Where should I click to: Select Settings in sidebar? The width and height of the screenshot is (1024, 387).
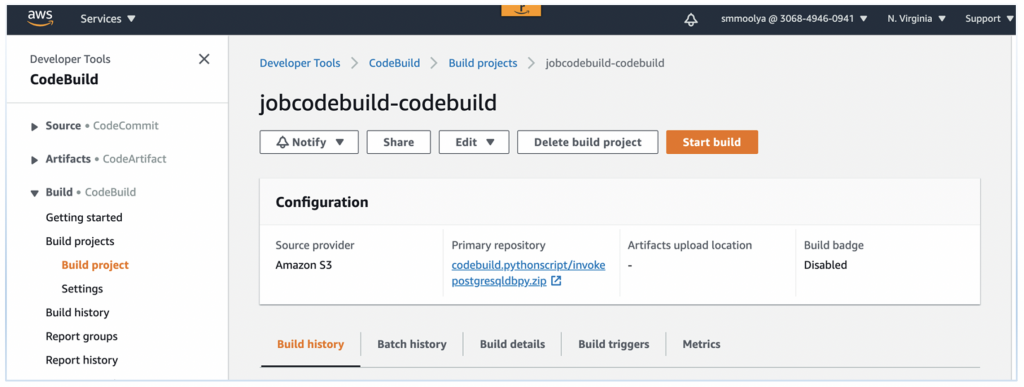pyautogui.click(x=82, y=288)
